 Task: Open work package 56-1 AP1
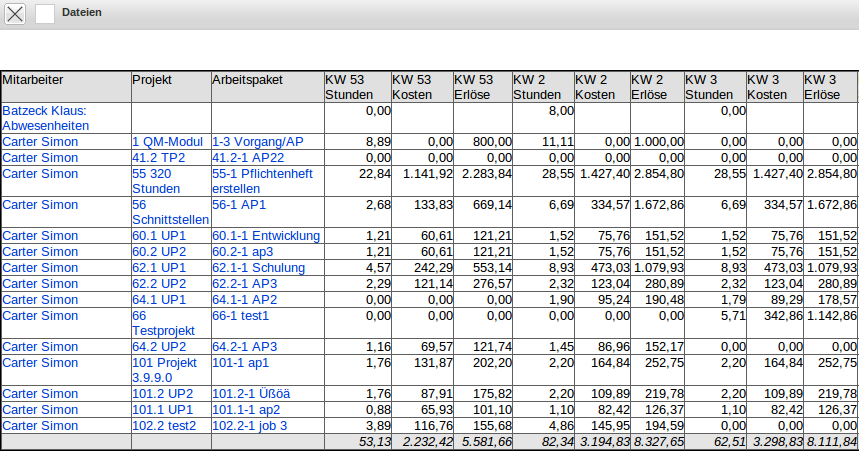(239, 204)
